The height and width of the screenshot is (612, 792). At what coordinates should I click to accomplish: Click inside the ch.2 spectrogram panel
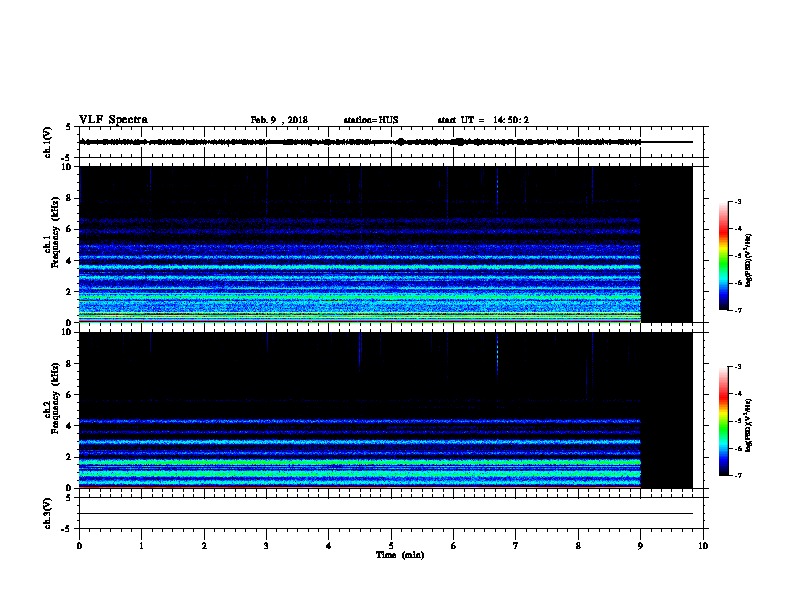point(386,410)
